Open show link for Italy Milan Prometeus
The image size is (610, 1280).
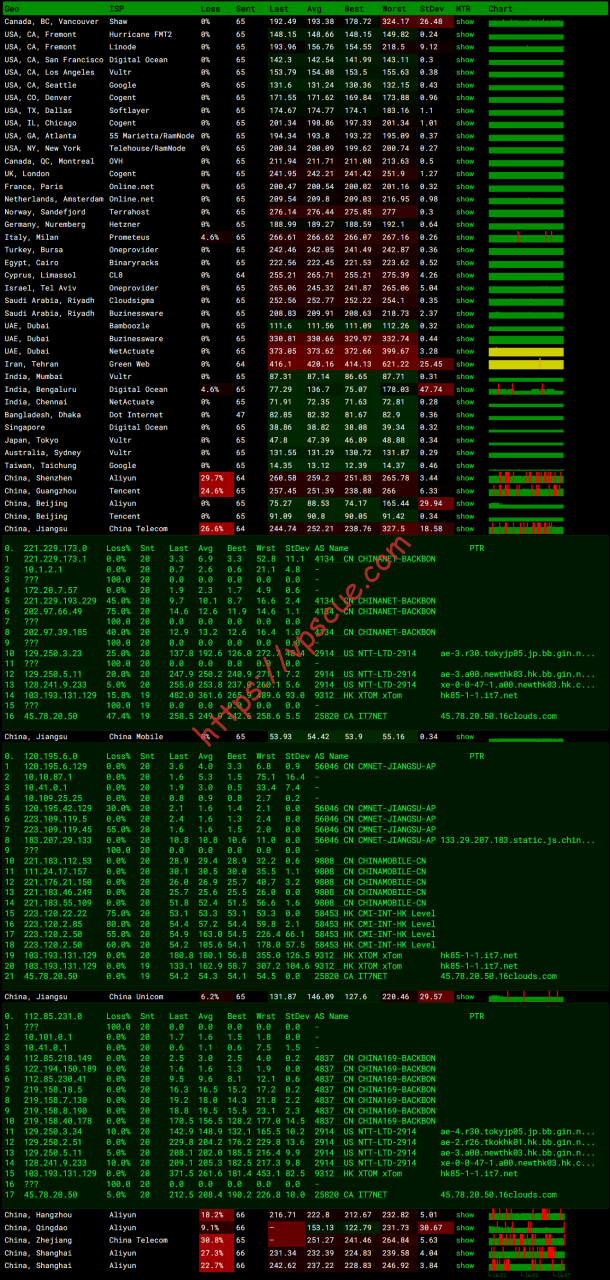point(465,237)
